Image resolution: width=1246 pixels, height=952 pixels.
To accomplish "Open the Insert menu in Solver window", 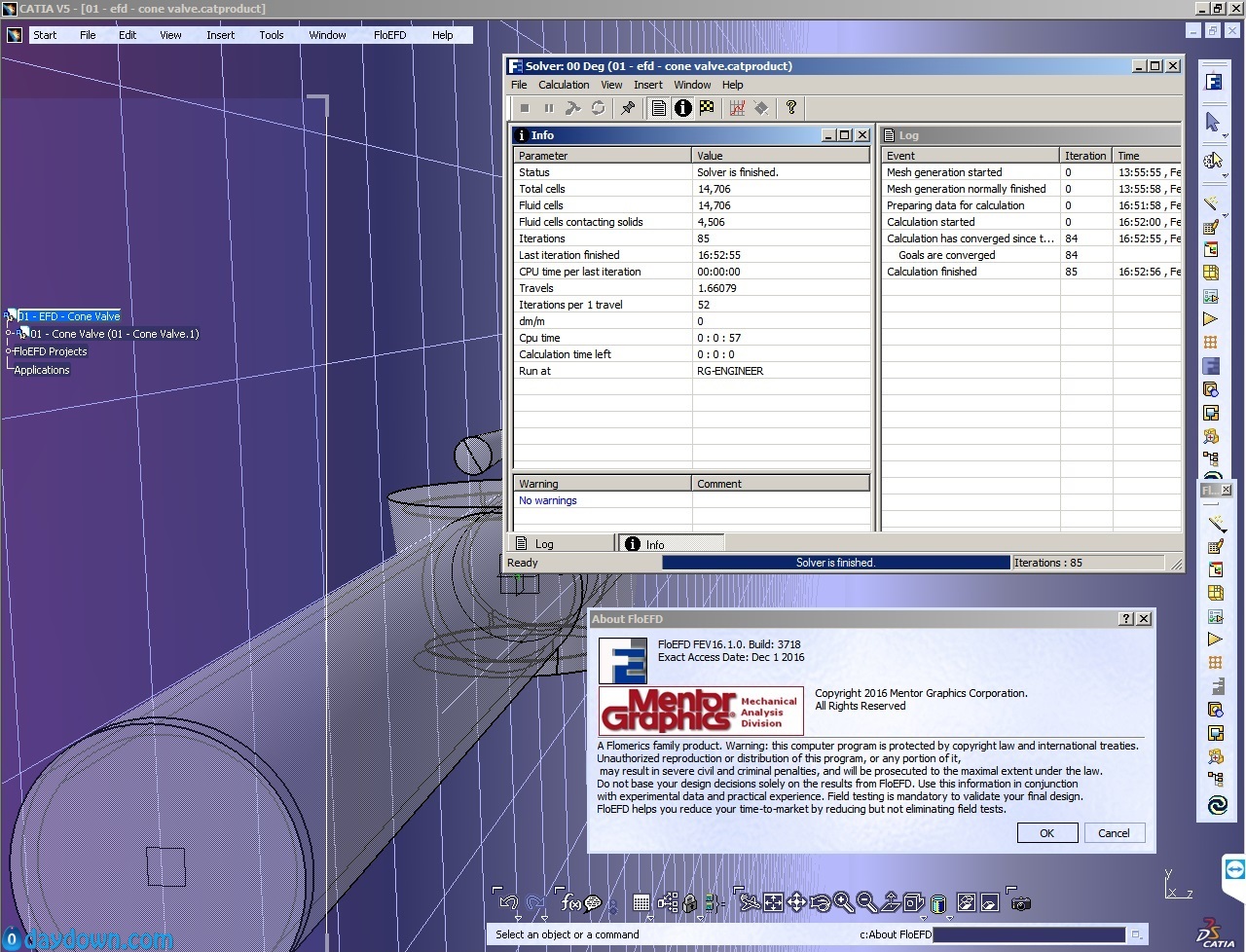I will [x=647, y=85].
